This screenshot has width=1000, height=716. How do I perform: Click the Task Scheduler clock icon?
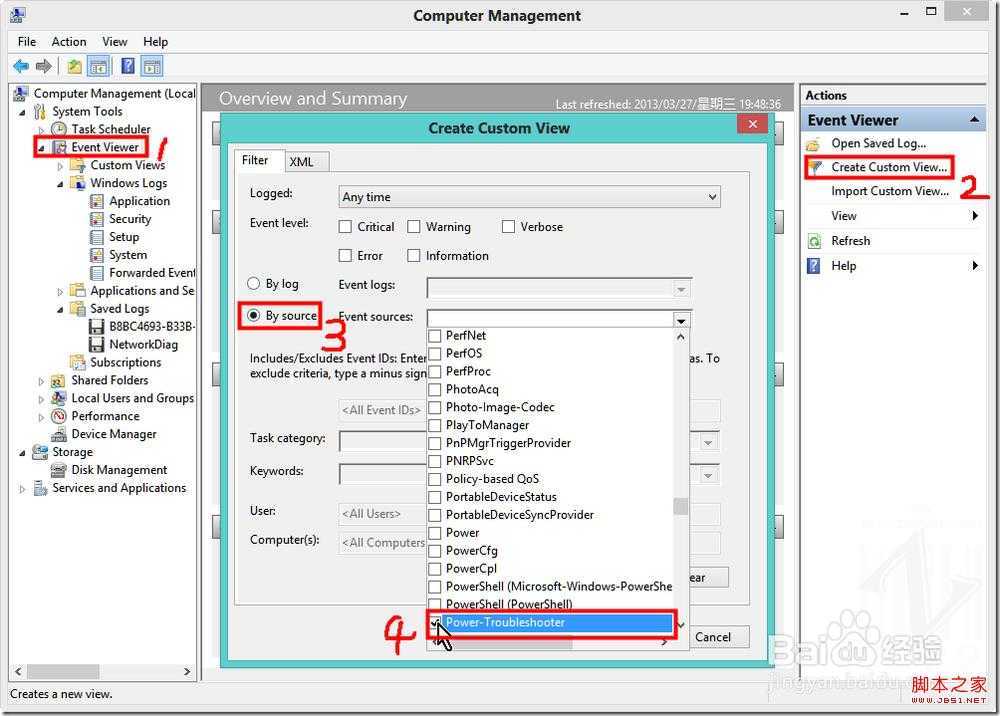point(59,129)
